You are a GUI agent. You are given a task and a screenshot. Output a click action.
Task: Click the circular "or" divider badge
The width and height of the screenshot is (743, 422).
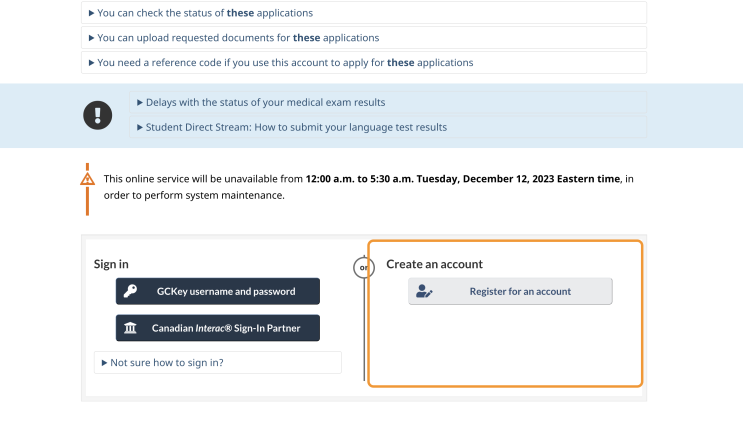click(363, 268)
